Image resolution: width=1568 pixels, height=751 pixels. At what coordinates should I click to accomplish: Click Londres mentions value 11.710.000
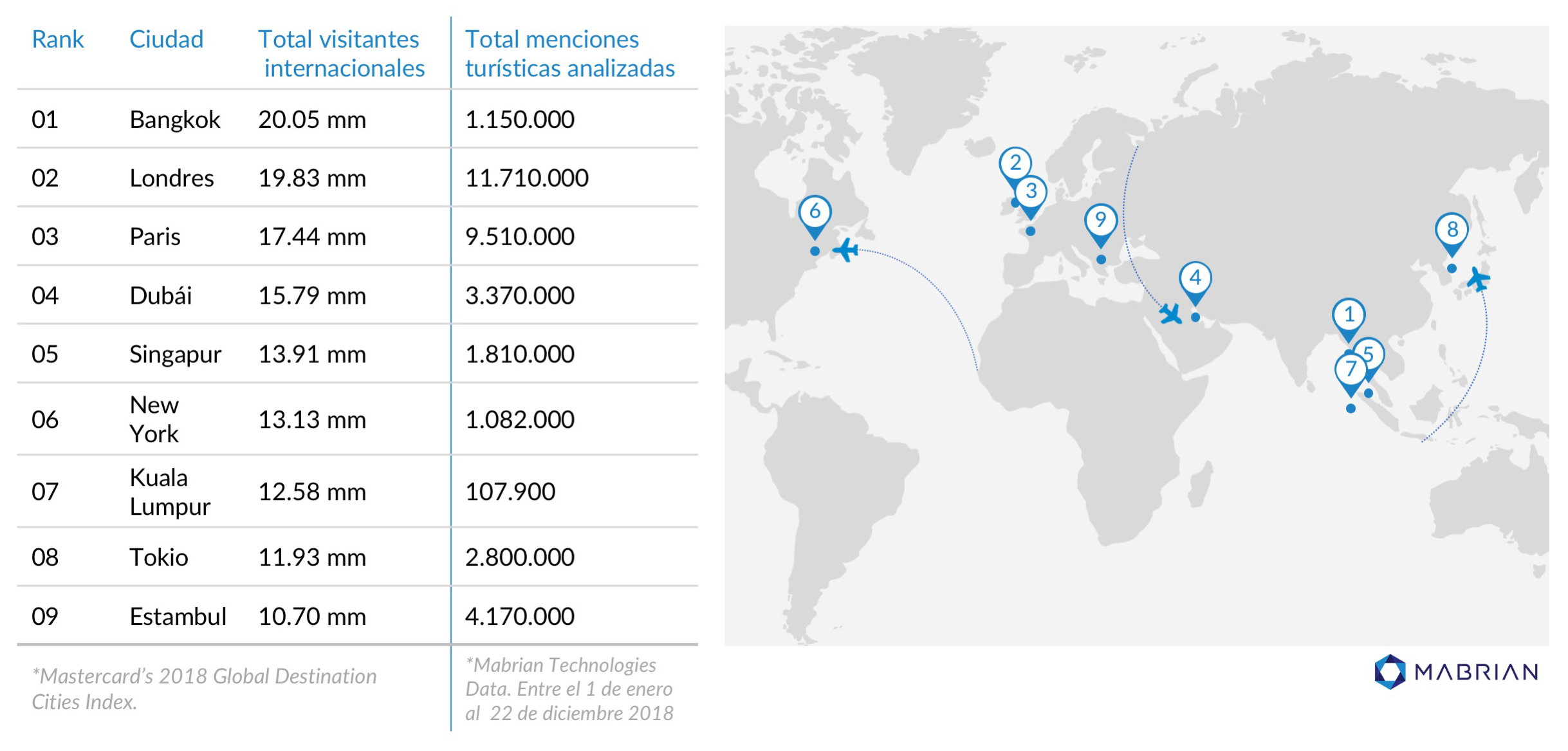526,178
